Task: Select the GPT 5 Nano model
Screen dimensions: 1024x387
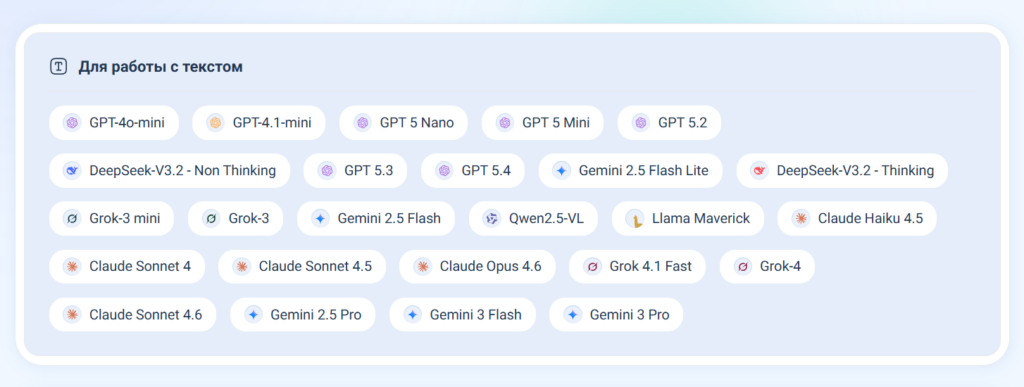Action: (x=404, y=123)
